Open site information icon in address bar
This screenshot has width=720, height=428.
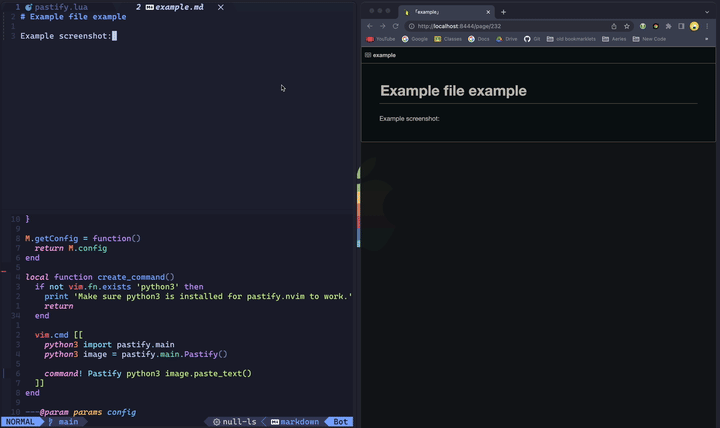[411, 26]
